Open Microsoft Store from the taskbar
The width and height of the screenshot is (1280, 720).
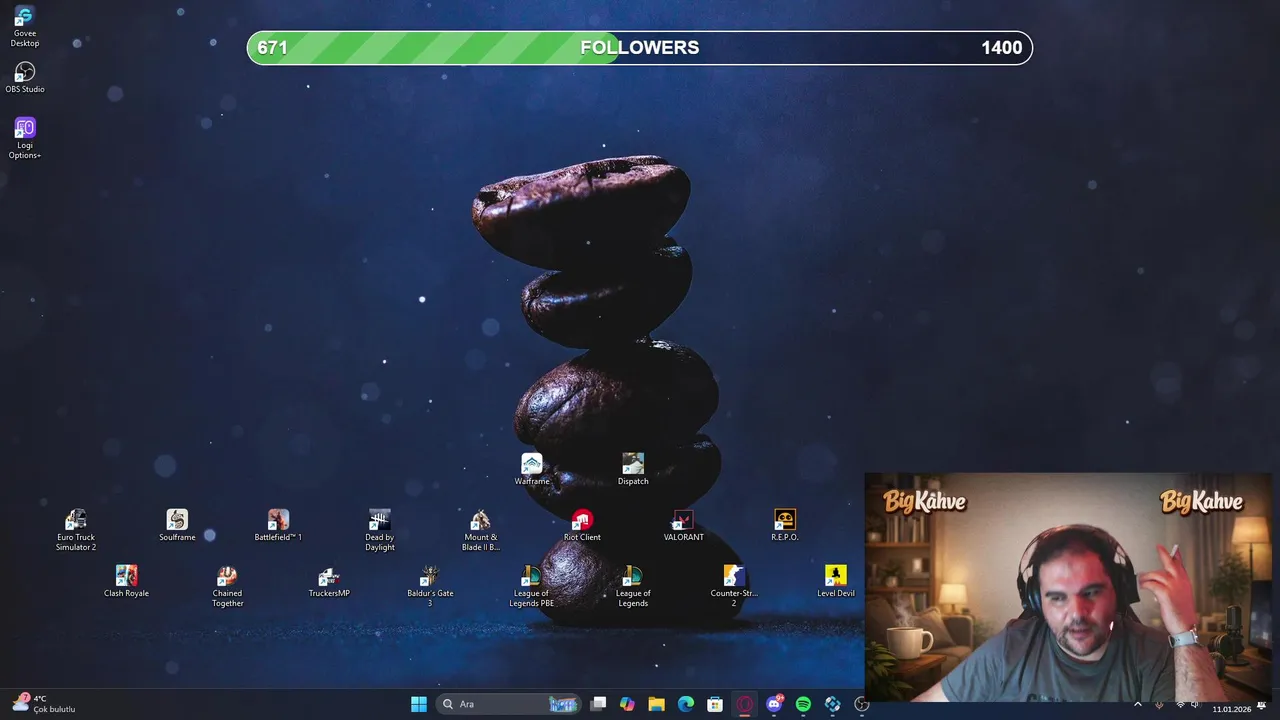point(715,704)
